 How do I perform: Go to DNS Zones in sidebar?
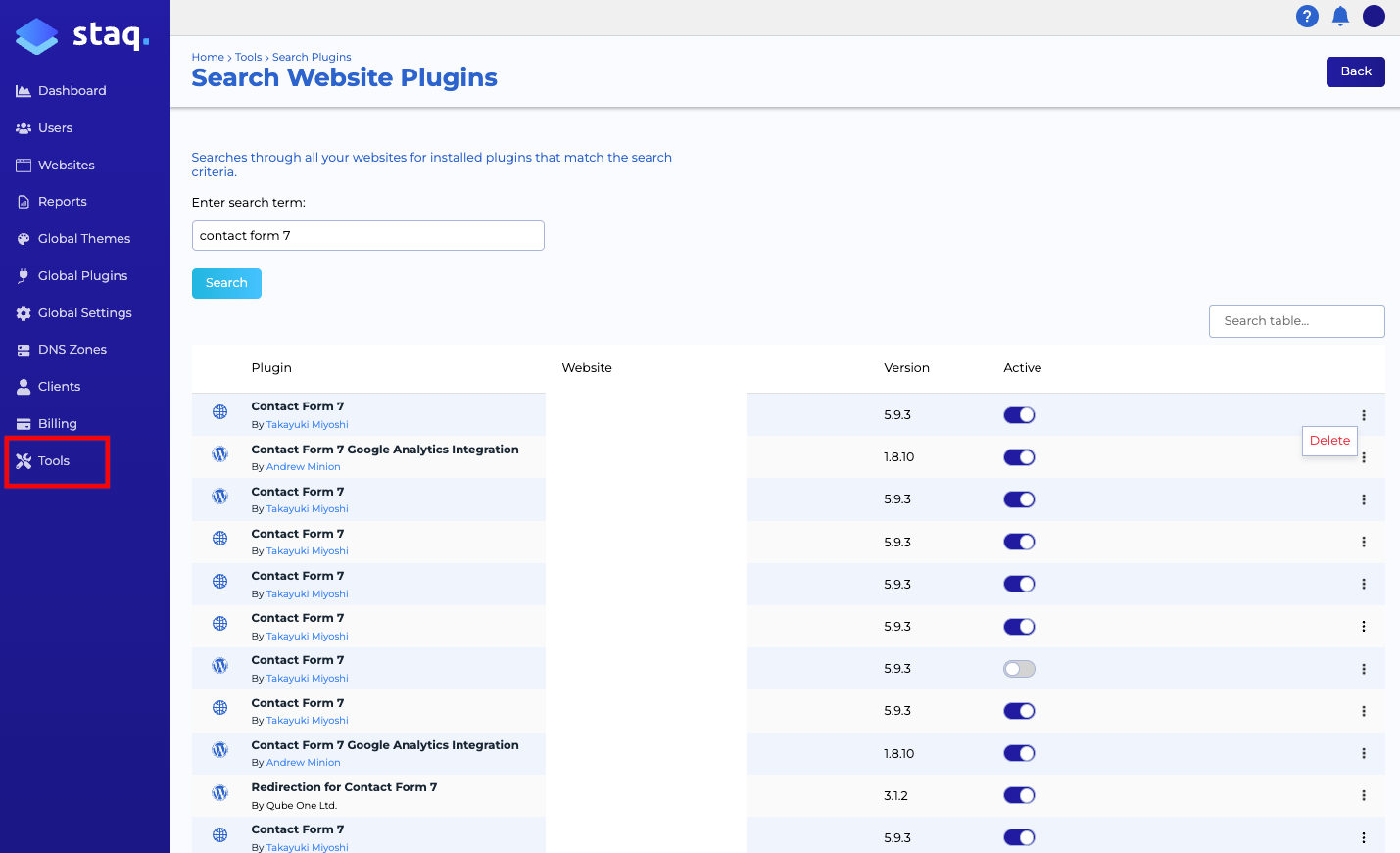point(72,350)
